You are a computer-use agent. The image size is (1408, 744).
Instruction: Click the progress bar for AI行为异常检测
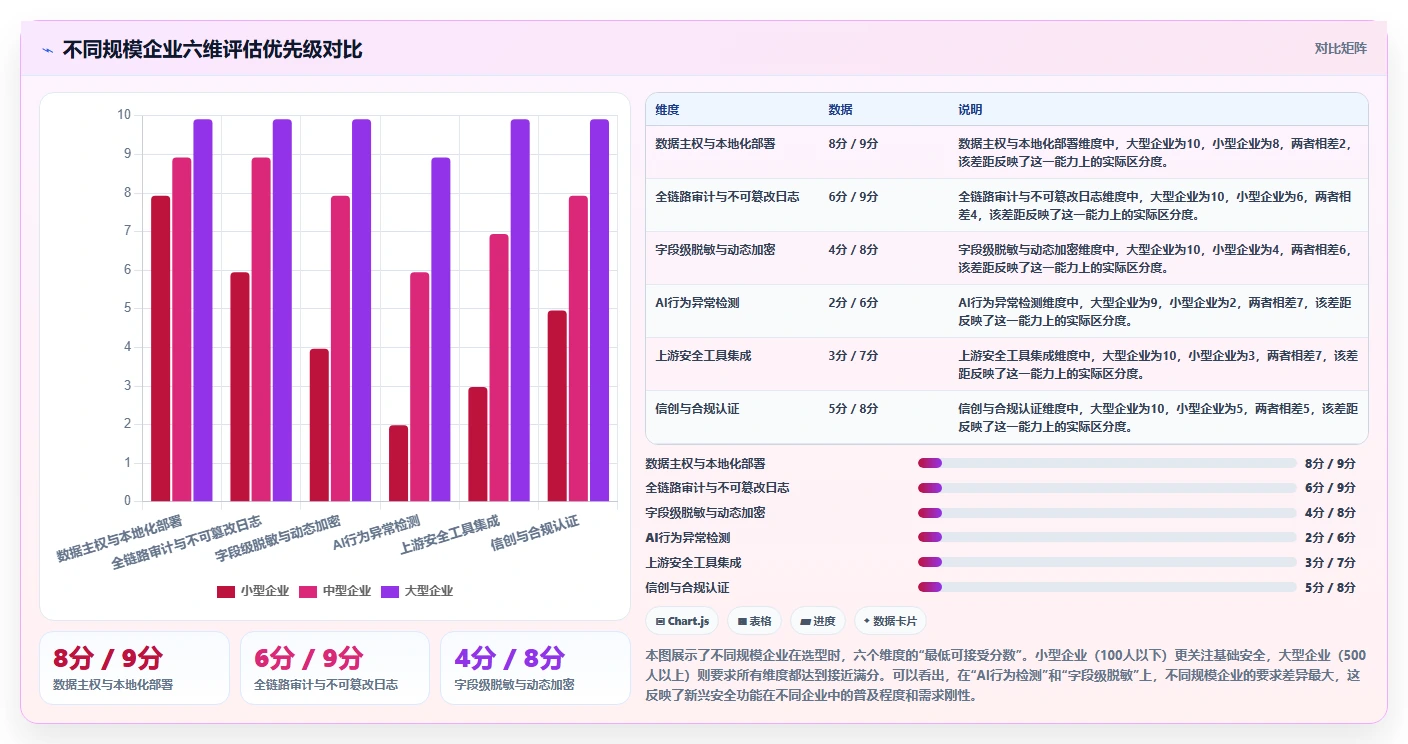click(x=1107, y=538)
